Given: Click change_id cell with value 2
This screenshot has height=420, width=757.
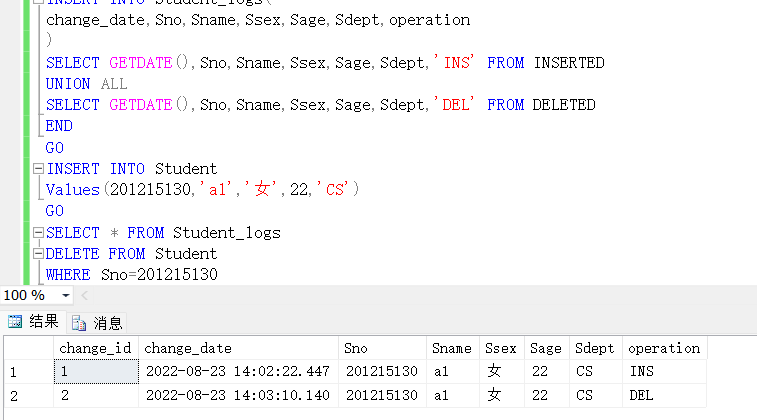Looking at the screenshot, I should pyautogui.click(x=96, y=395).
